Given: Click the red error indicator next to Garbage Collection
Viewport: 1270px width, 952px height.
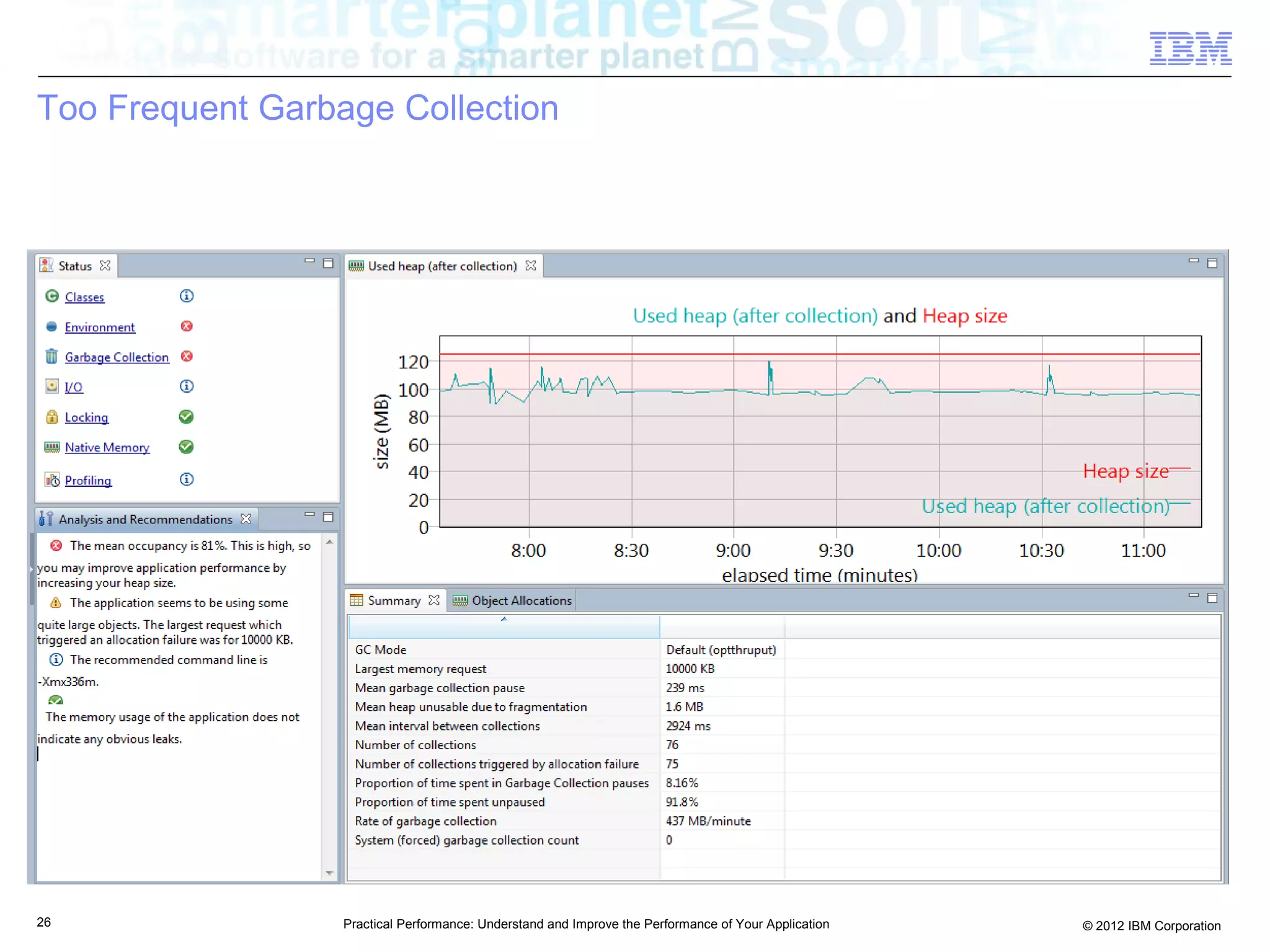Looking at the screenshot, I should (x=187, y=356).
